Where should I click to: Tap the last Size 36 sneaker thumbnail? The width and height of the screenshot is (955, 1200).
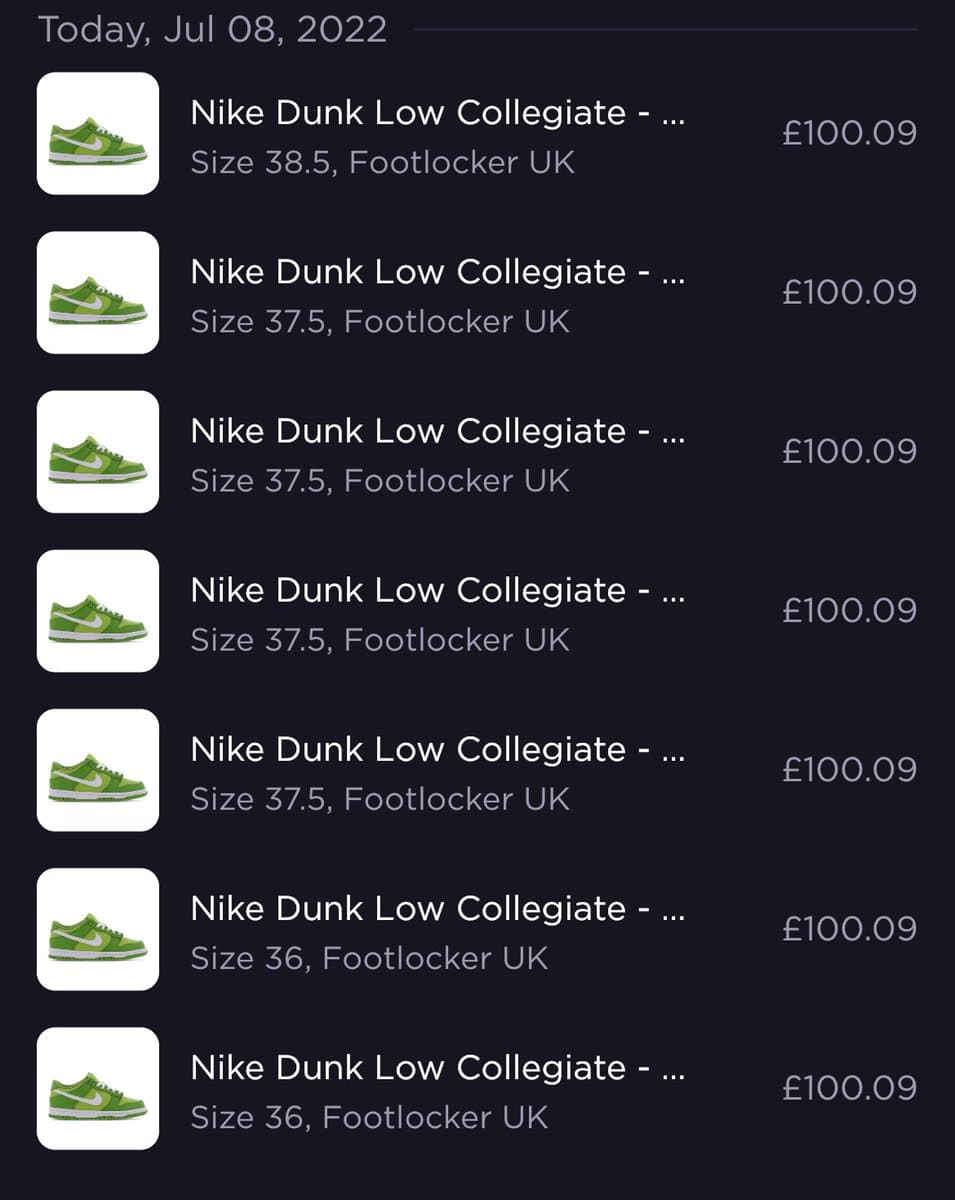[98, 1088]
